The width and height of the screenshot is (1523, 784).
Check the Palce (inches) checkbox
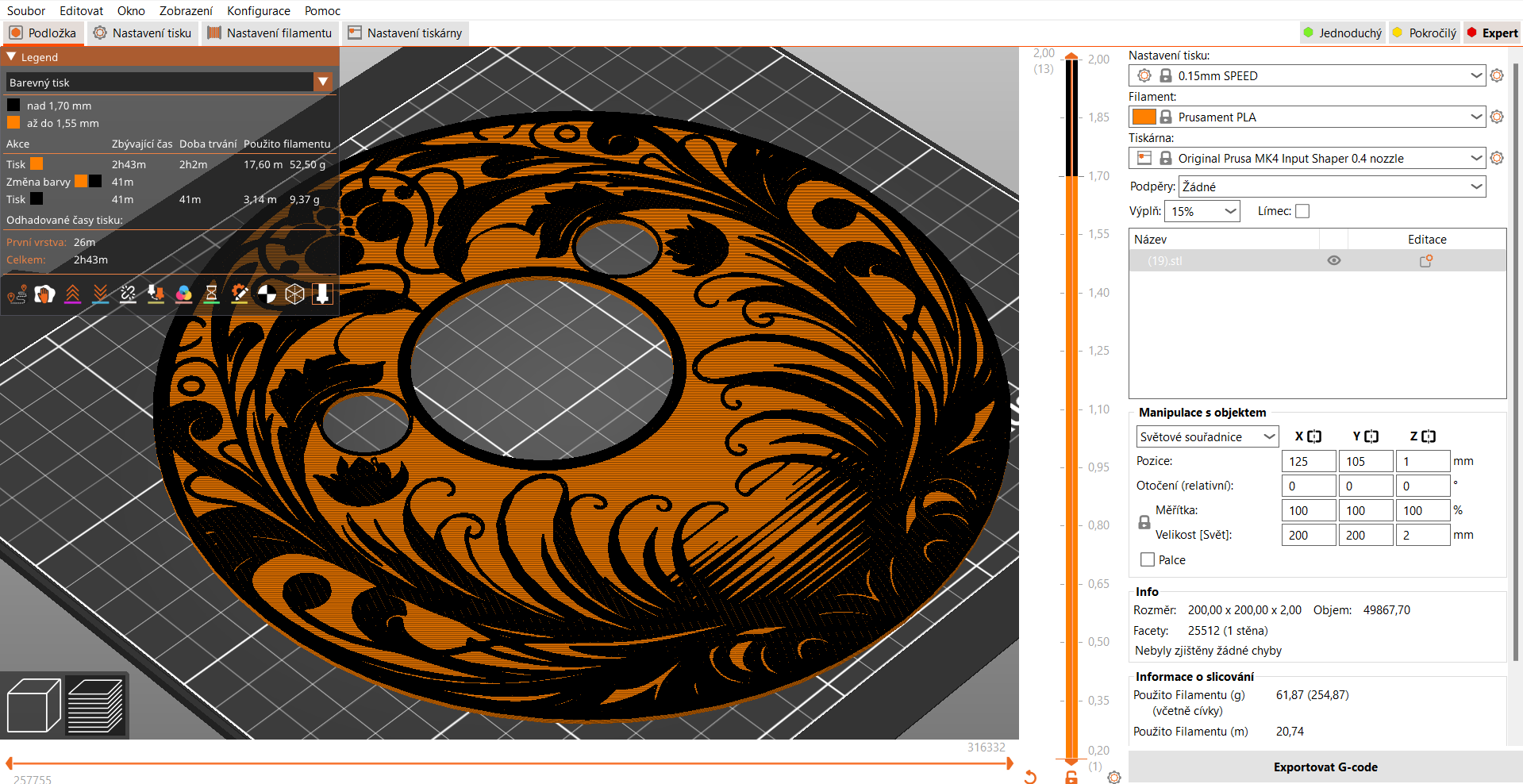point(1148,560)
